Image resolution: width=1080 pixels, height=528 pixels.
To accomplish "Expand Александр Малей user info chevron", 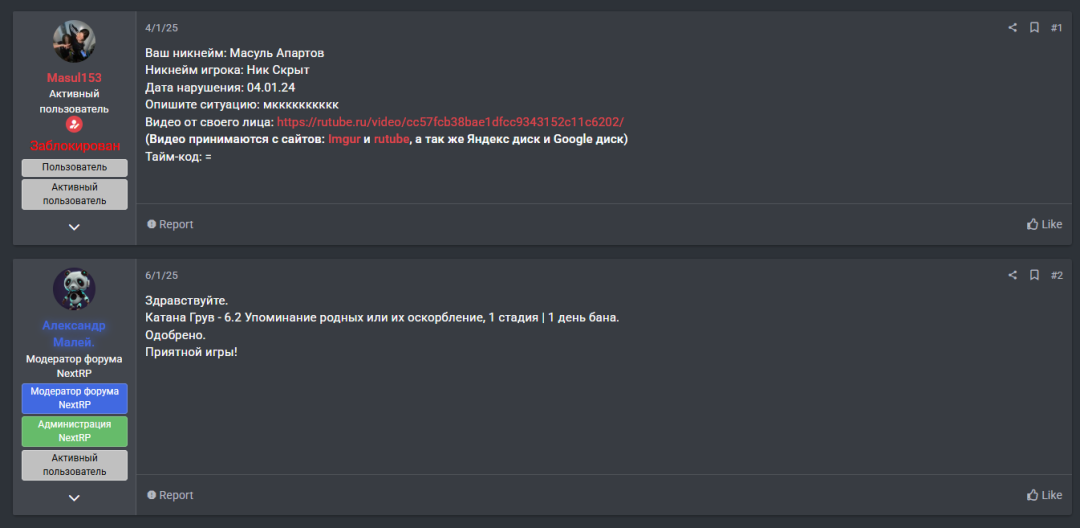I will (x=74, y=498).
